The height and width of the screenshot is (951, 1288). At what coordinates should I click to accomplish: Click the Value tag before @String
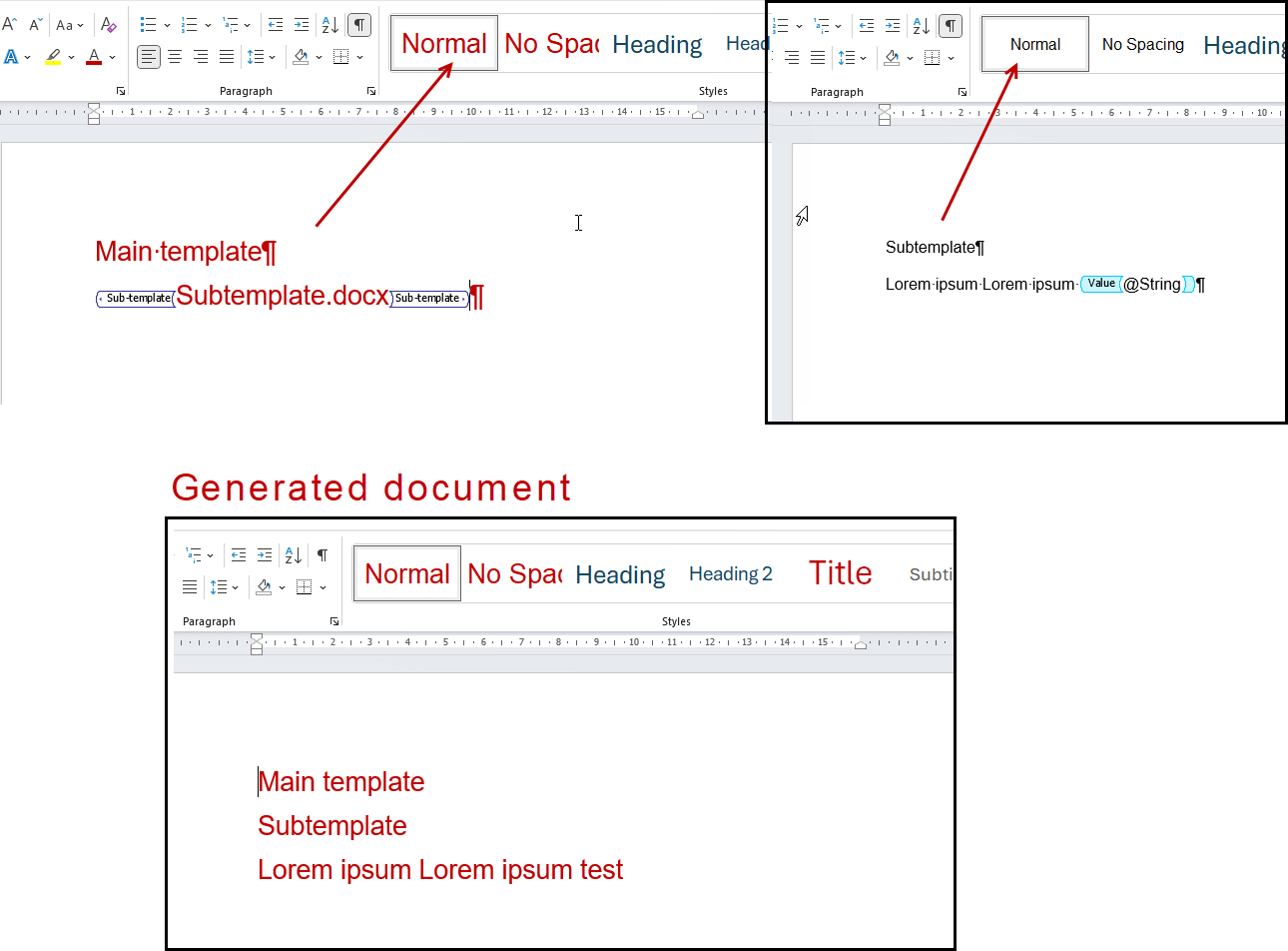point(1101,284)
